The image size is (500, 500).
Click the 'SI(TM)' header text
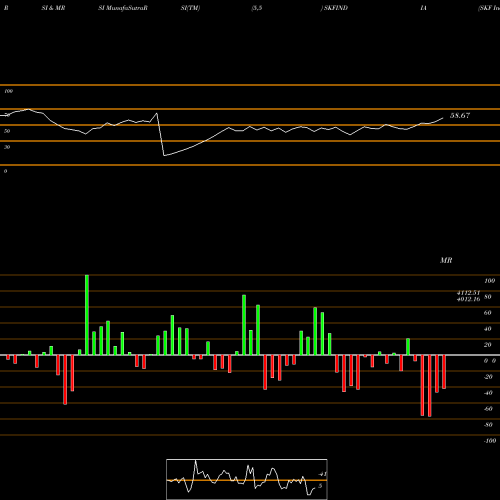pos(190,8)
